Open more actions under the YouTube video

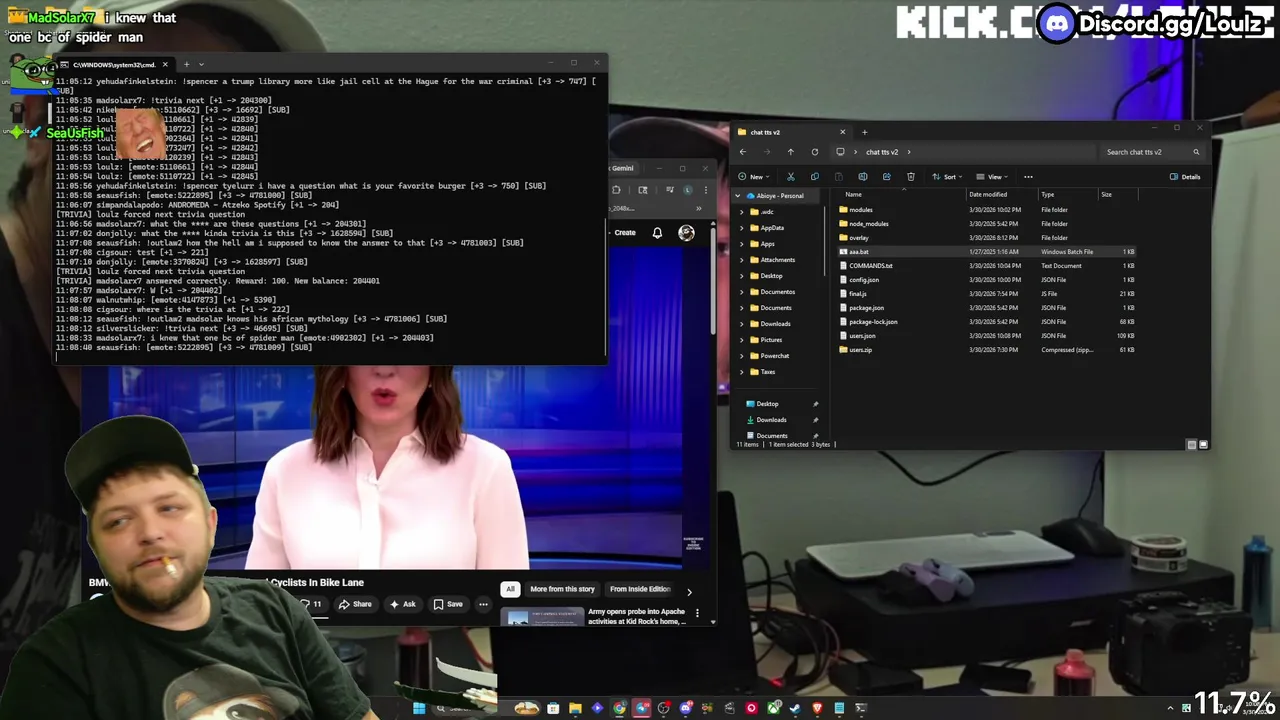(483, 604)
